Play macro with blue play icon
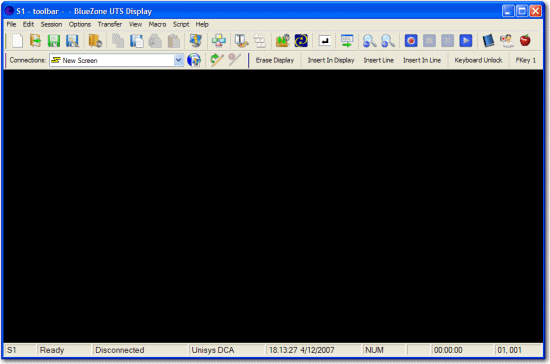Viewport: 550px width, 364px height. pyautogui.click(x=466, y=41)
